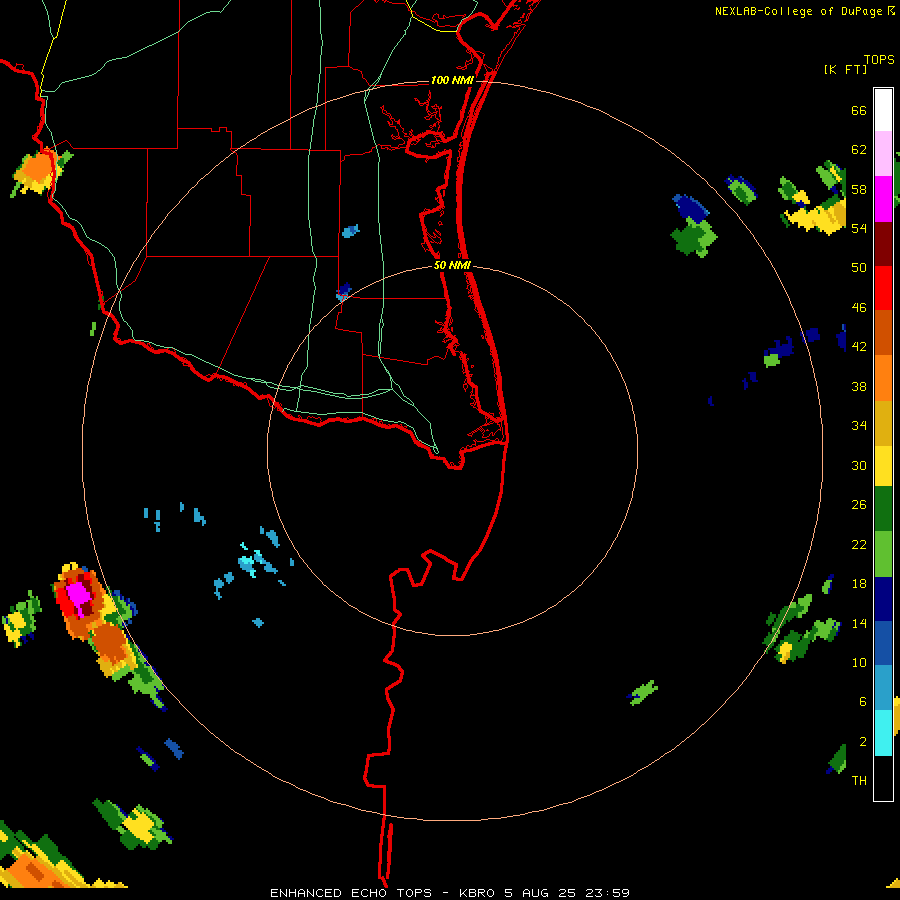Click the 50 NMI range ring label
Image resolution: width=900 pixels, height=900 pixels.
[x=452, y=265]
